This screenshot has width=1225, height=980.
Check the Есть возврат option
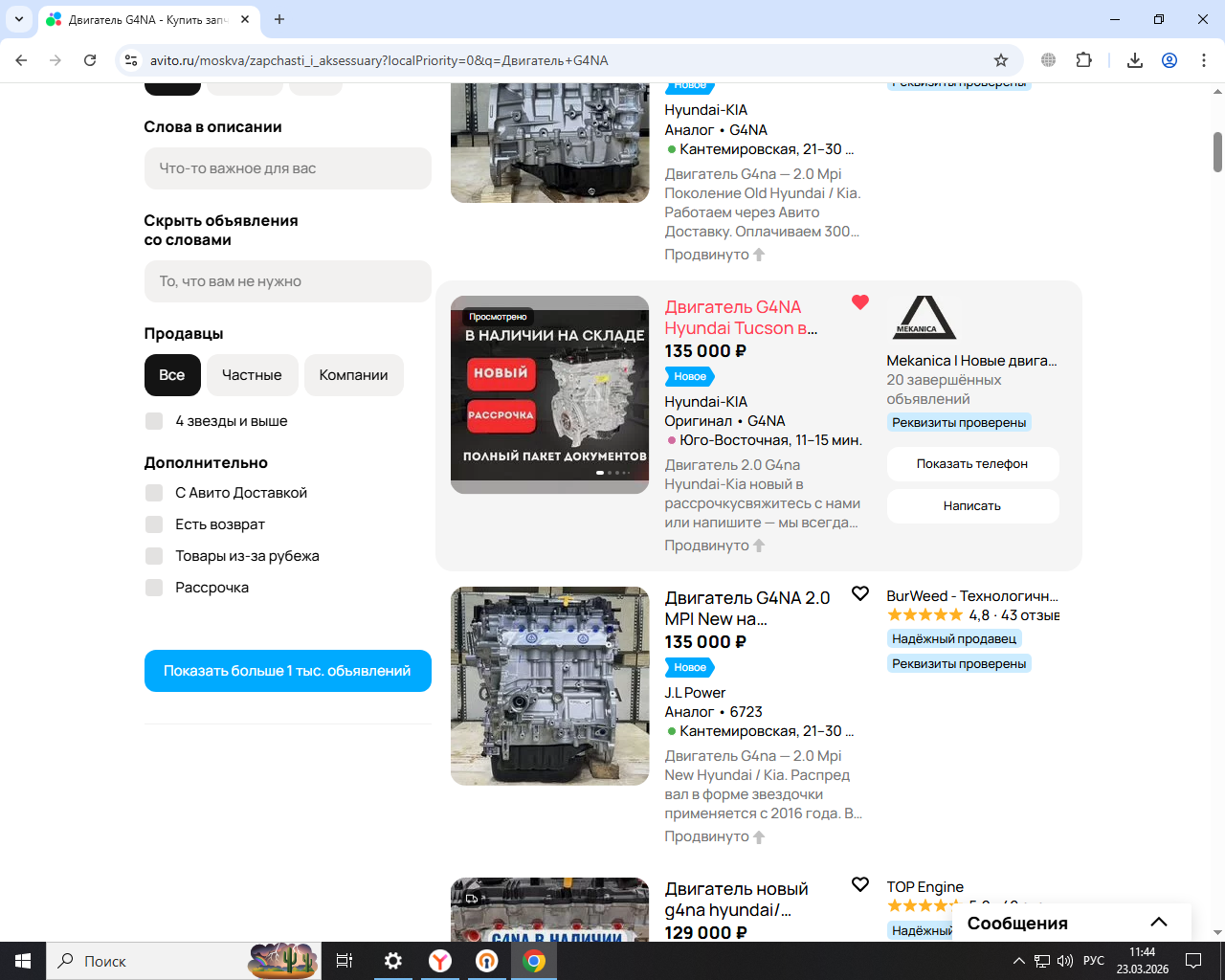point(154,524)
